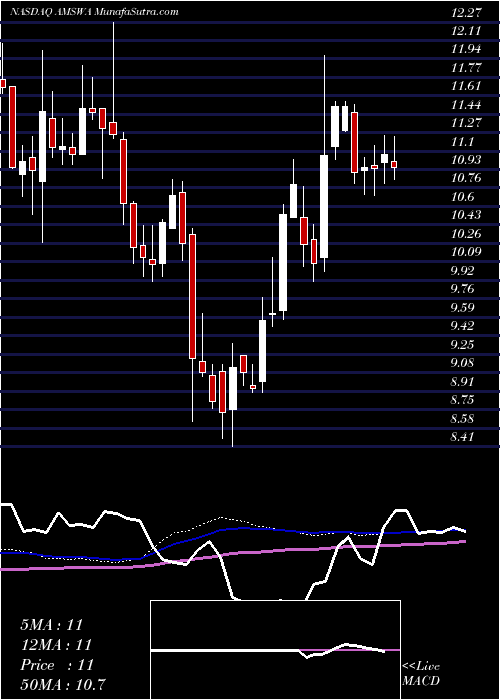
Task: Select the 12.11 price axis label
Action: point(466,31)
